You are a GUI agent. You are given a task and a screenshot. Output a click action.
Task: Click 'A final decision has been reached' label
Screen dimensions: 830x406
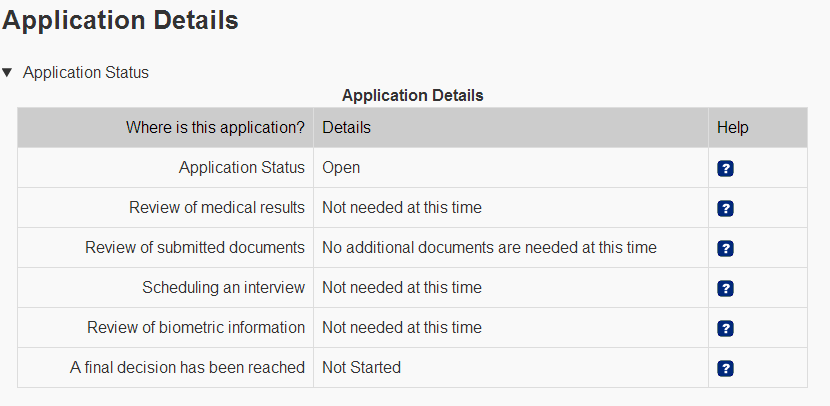click(187, 368)
